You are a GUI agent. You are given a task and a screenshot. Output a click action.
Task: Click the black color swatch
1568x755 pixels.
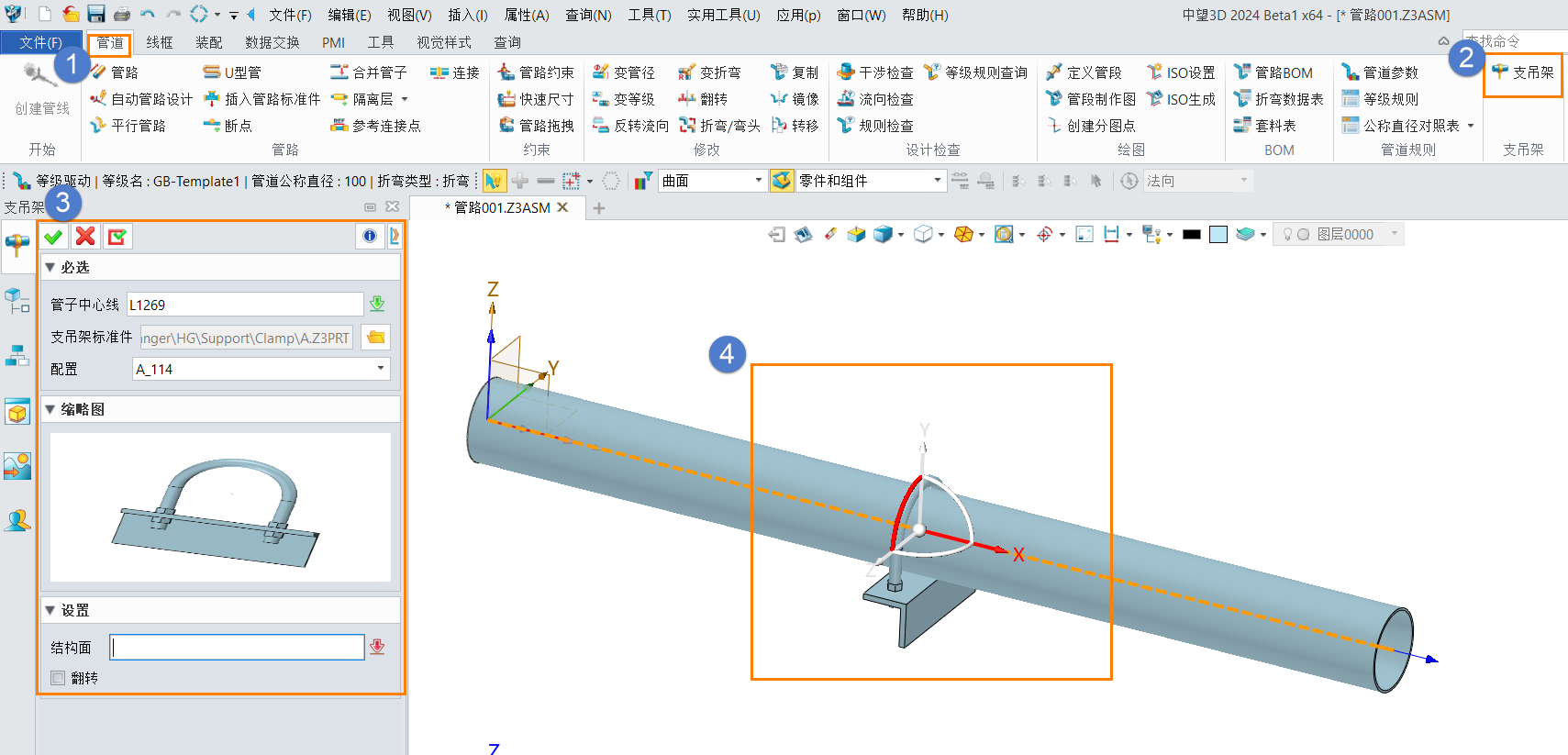pyautogui.click(x=1192, y=234)
